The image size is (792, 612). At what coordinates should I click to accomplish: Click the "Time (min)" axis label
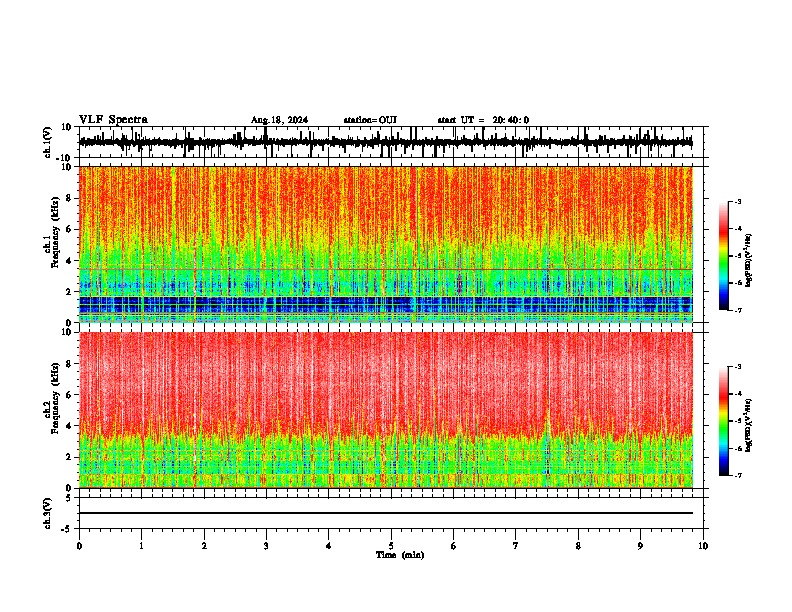point(400,555)
